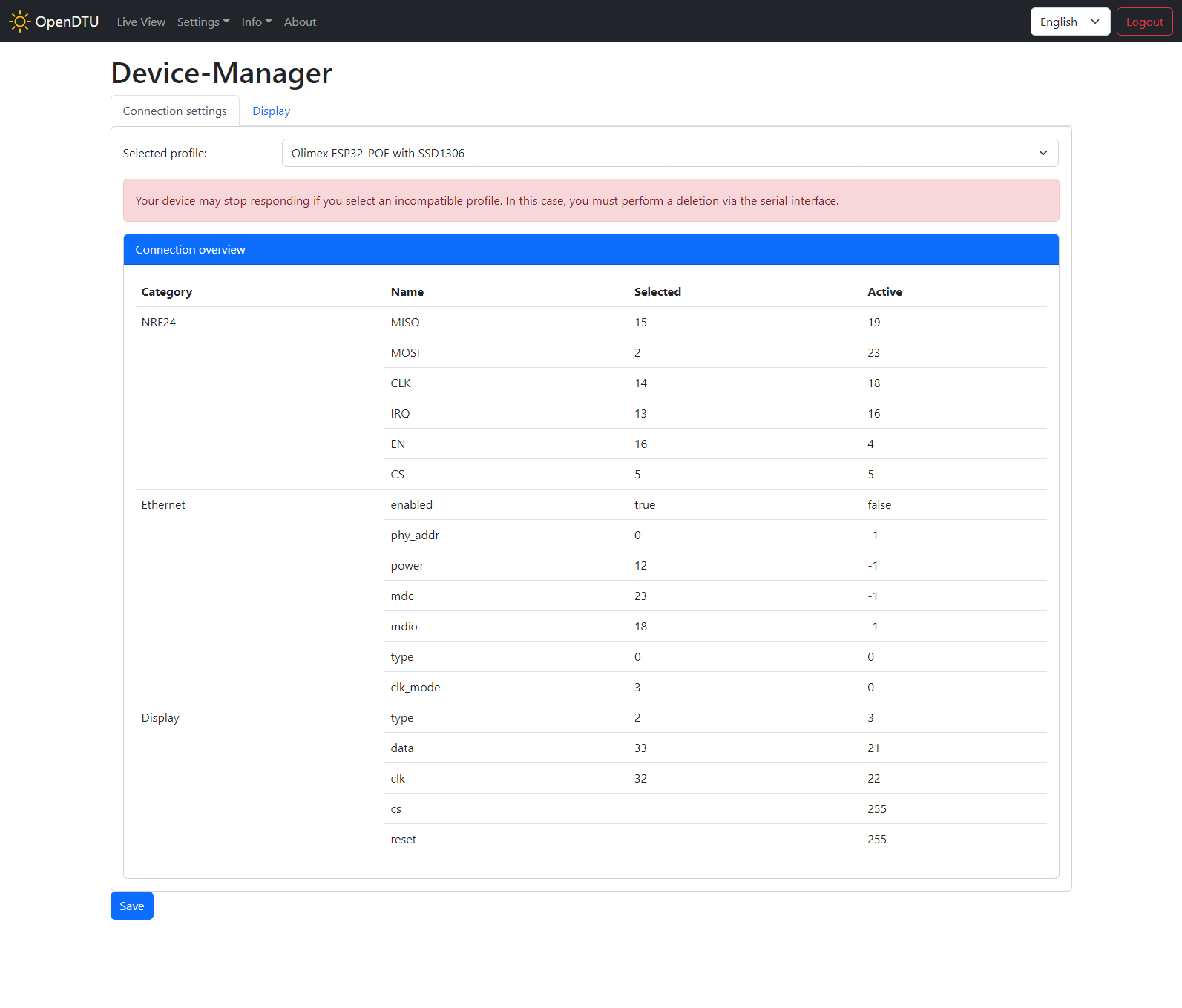Open the Live View page
Viewport: 1182px width, 1008px height.
click(141, 22)
